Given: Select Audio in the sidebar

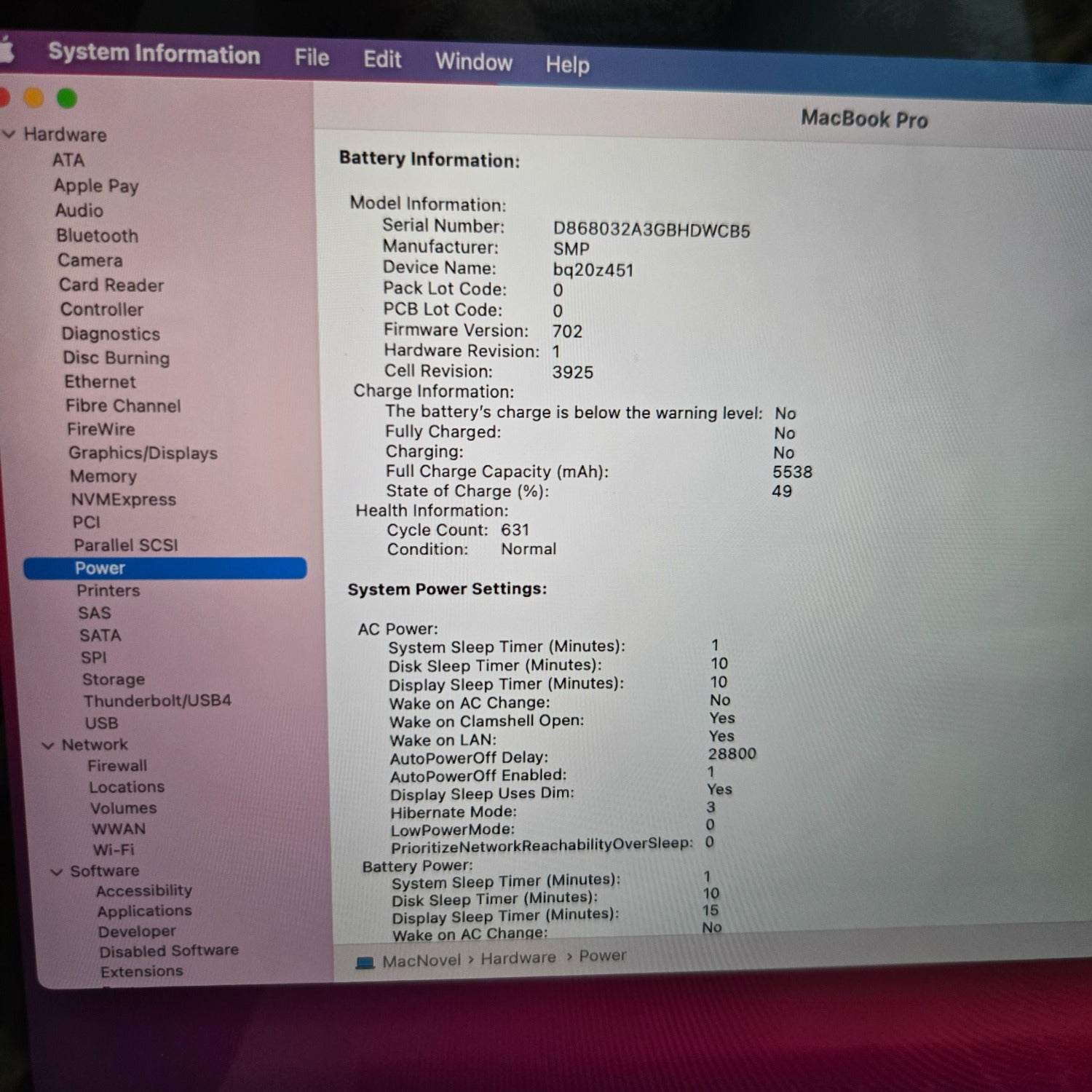Looking at the screenshot, I should [x=79, y=210].
